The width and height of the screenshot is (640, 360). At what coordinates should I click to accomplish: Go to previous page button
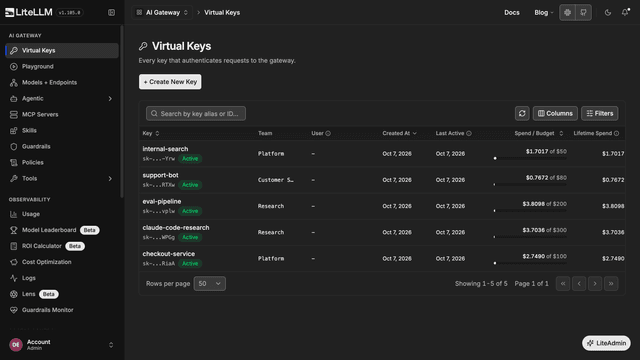(579, 284)
